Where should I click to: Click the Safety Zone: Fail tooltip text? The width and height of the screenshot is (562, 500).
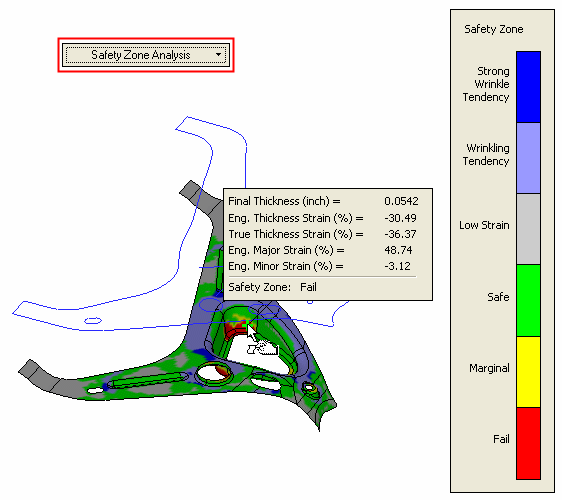coord(272,287)
